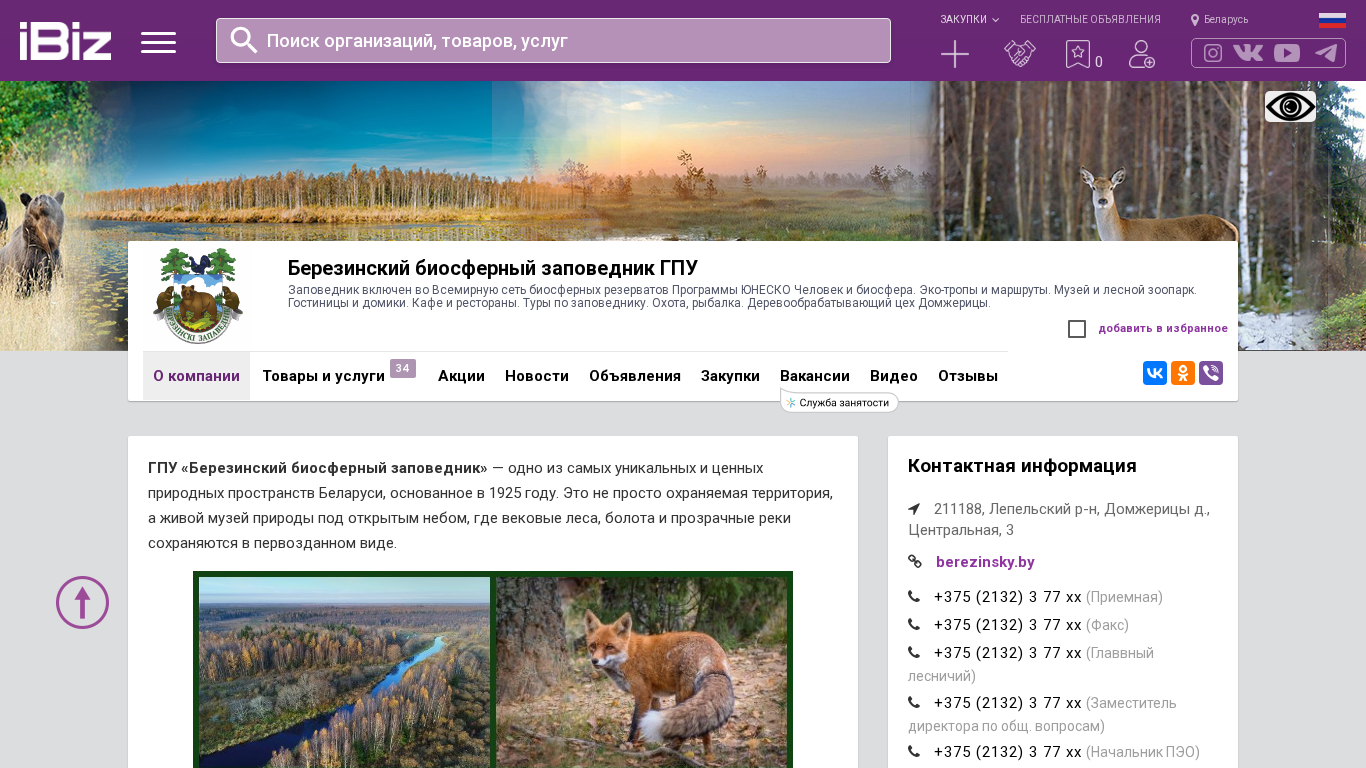Open the iBiz VK page in header
Viewport: 1366px width, 768px height.
(1248, 53)
